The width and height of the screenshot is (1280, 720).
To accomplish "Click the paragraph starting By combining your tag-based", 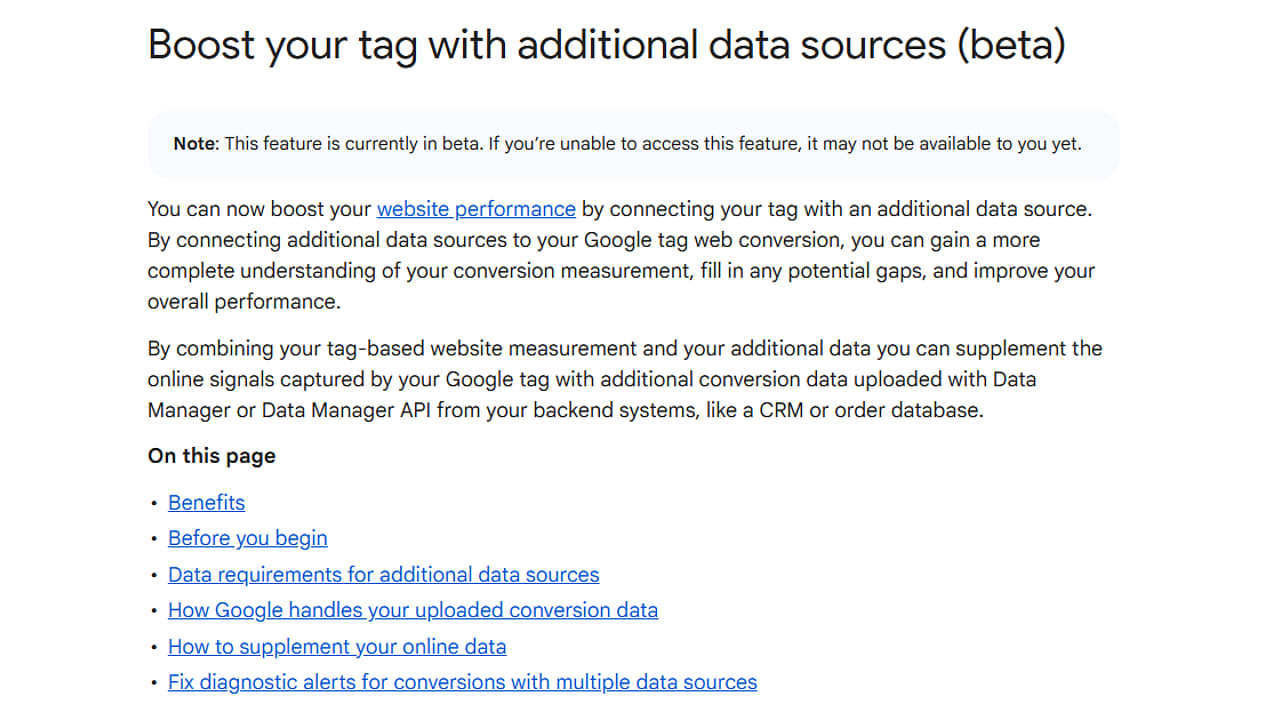I will click(625, 379).
